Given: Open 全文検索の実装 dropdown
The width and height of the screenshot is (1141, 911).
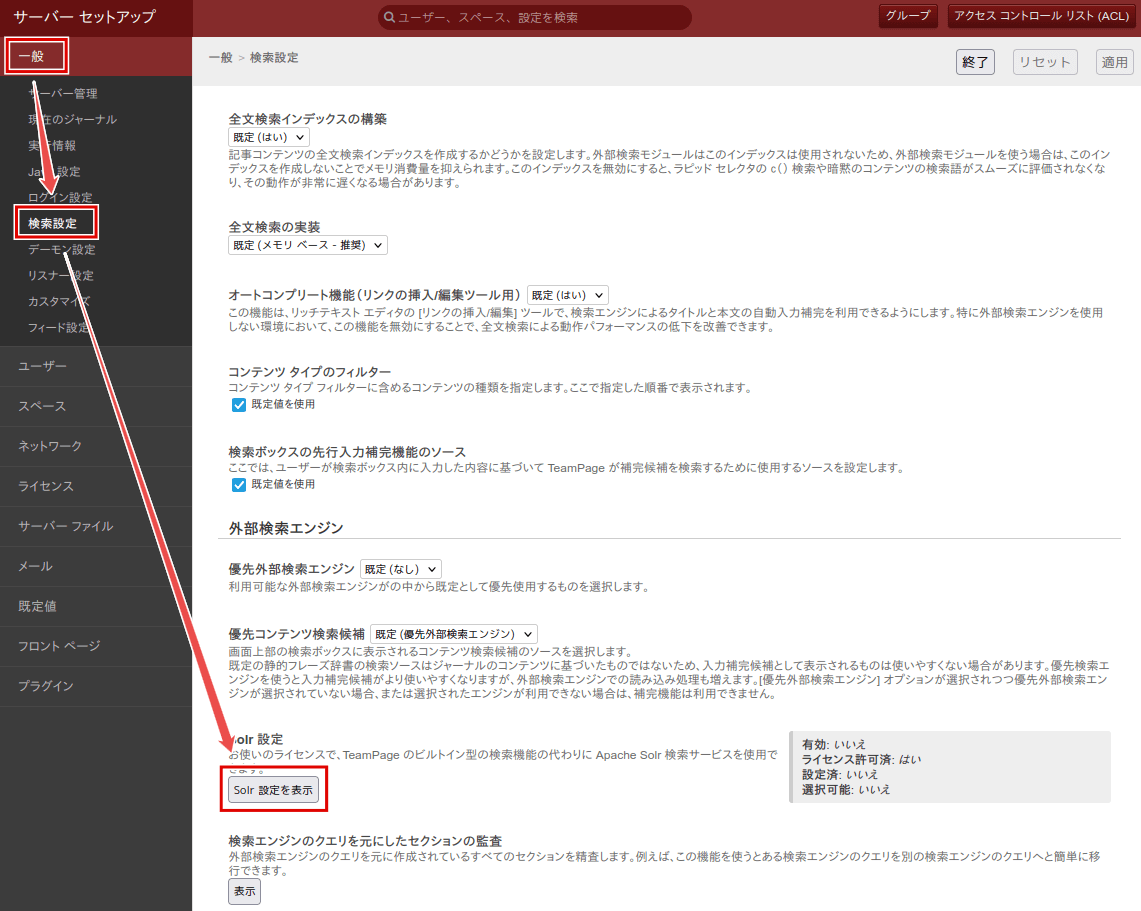Looking at the screenshot, I should 308,245.
